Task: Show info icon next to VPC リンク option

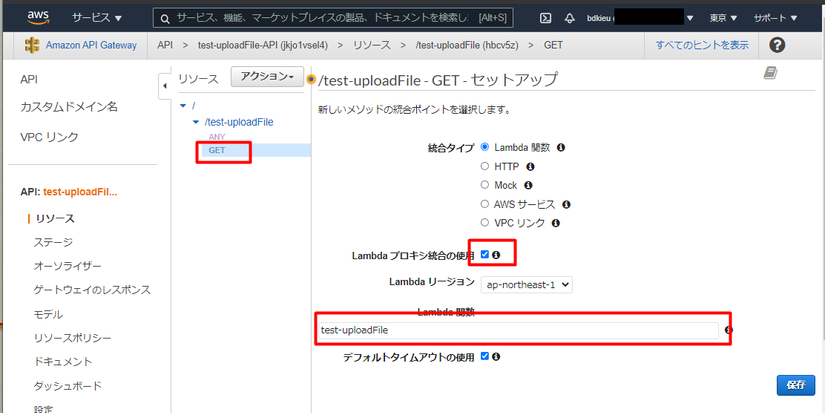Action: point(556,223)
